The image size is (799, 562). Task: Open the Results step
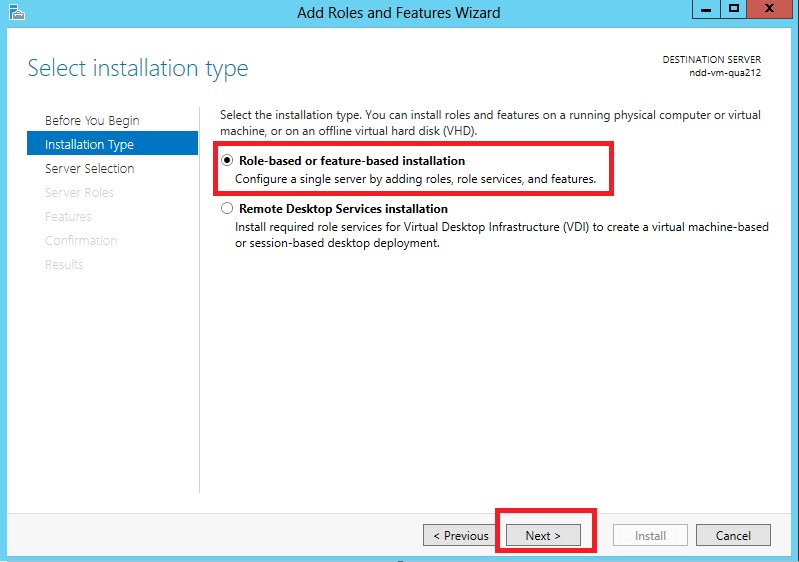64,265
